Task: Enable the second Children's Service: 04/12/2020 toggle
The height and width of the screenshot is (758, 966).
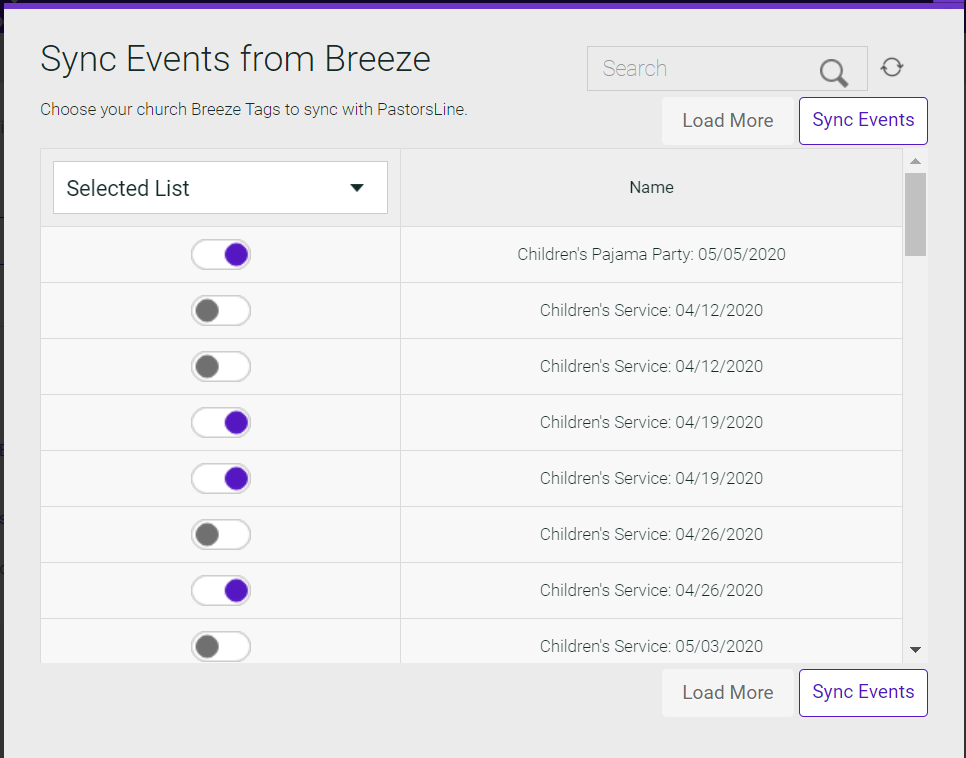Action: pyautogui.click(x=221, y=367)
